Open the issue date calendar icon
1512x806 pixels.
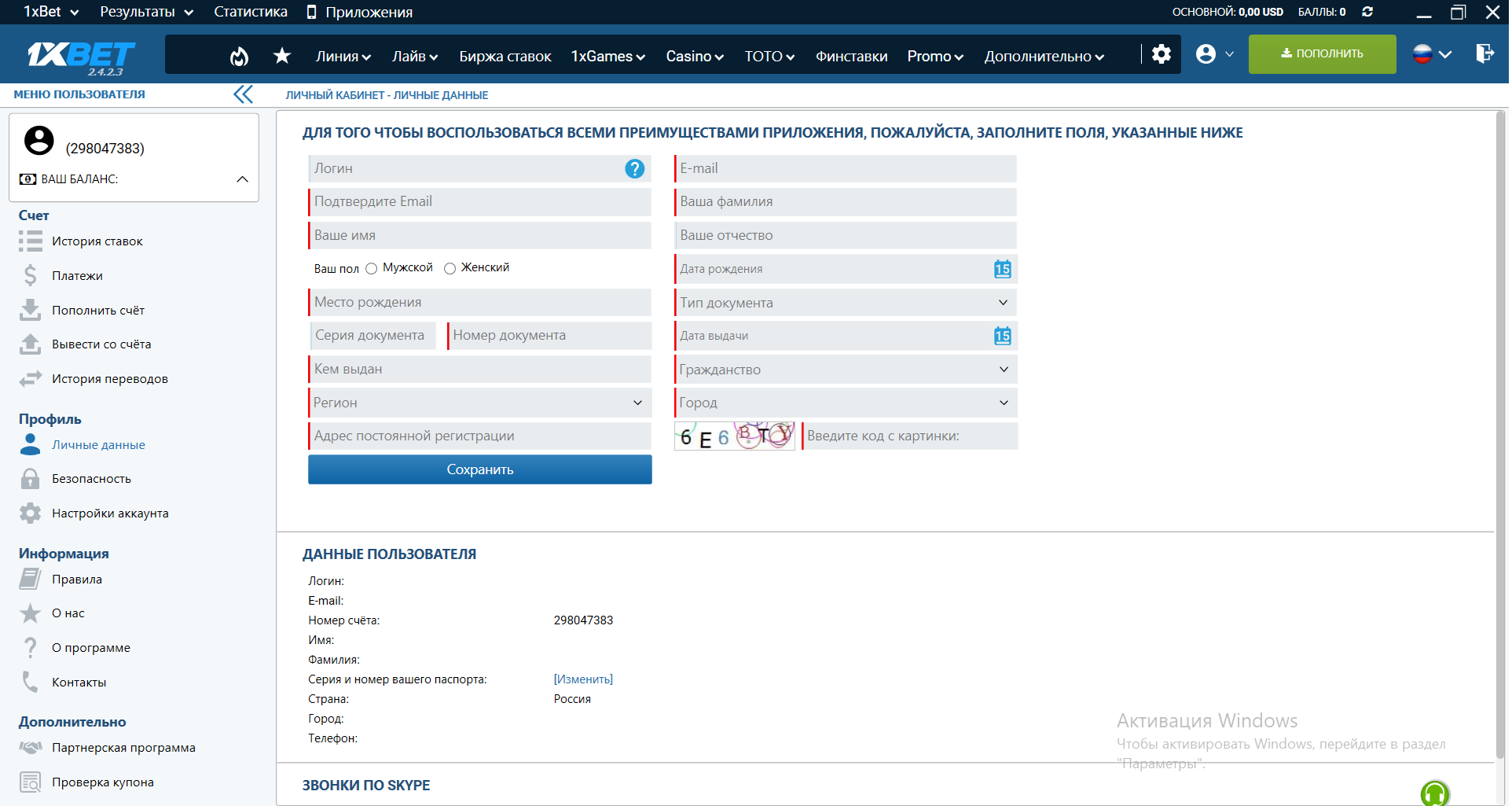pos(1002,336)
